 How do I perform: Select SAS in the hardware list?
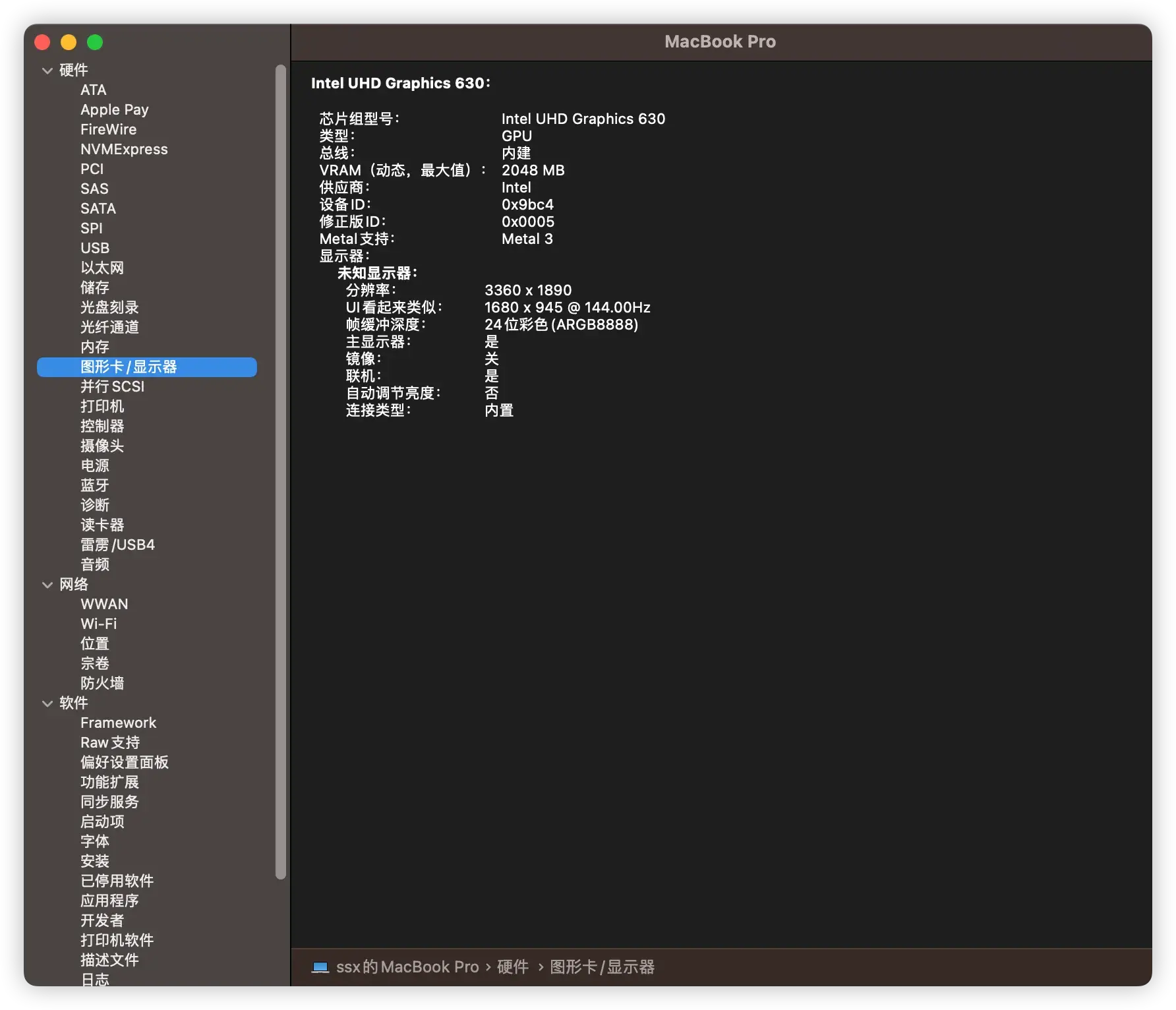pyautogui.click(x=94, y=189)
